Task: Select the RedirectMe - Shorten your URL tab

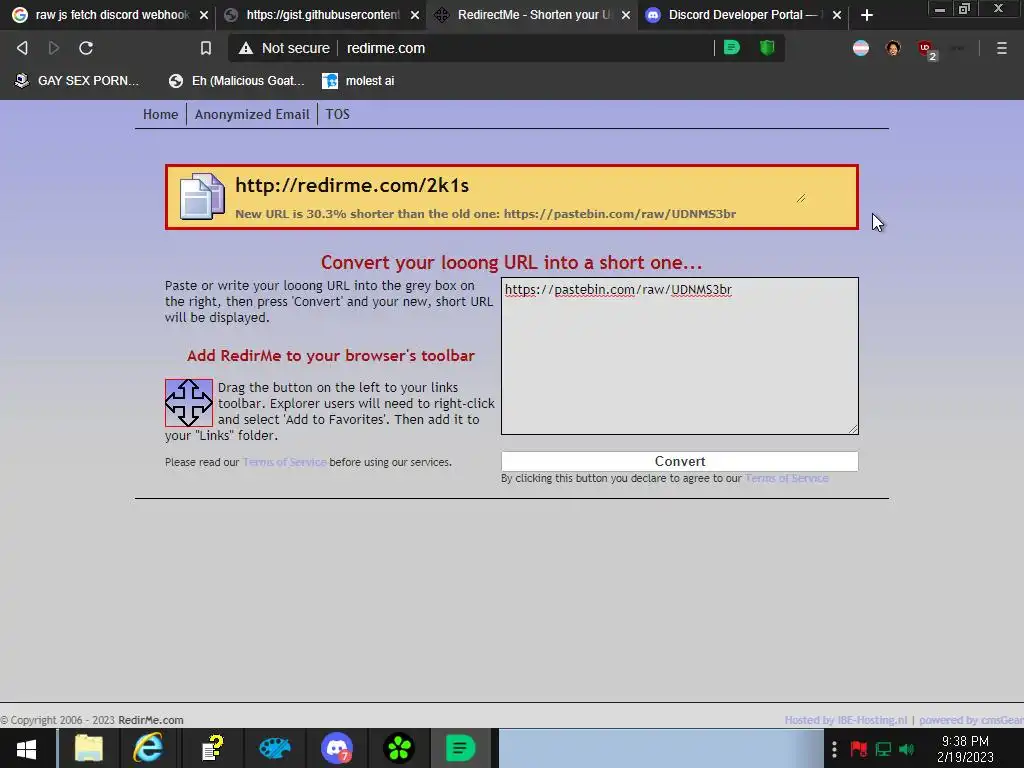Action: click(530, 14)
